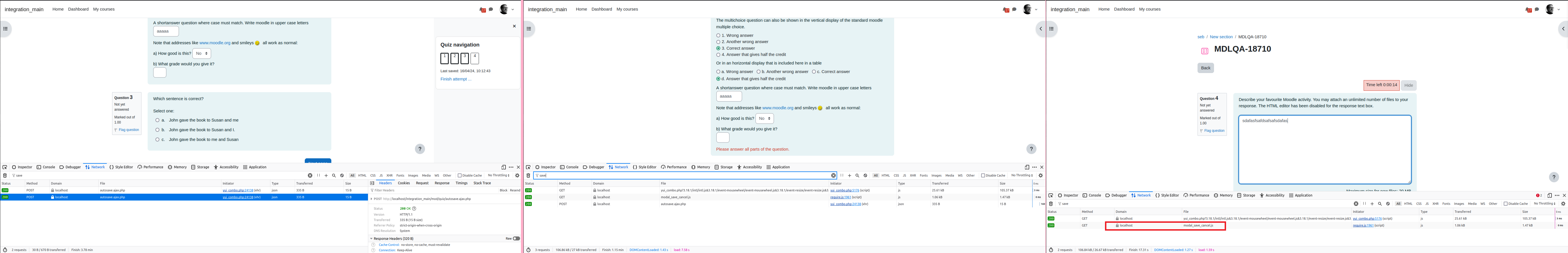Search network requests in right window devtools
The width and height of the screenshot is (1568, 253).
(x=1380, y=204)
